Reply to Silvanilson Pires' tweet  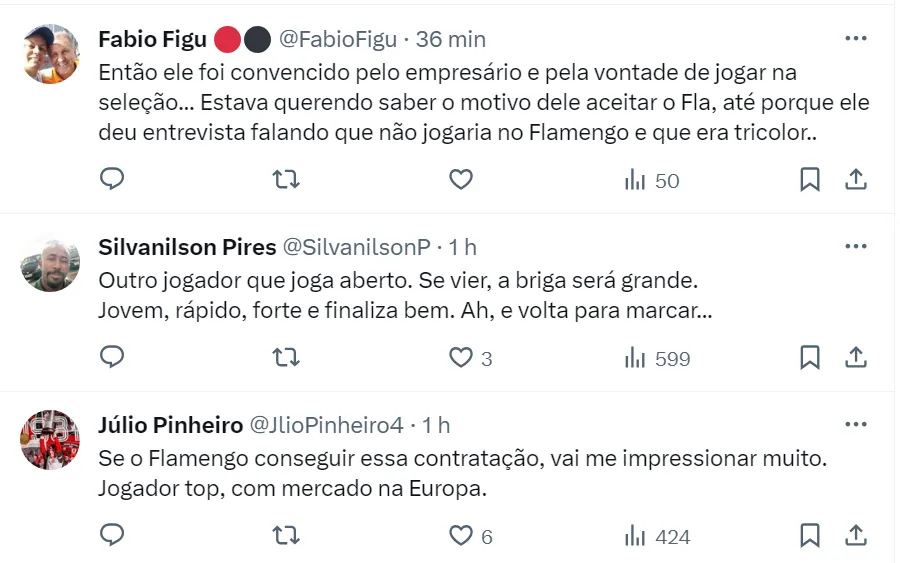tap(113, 358)
